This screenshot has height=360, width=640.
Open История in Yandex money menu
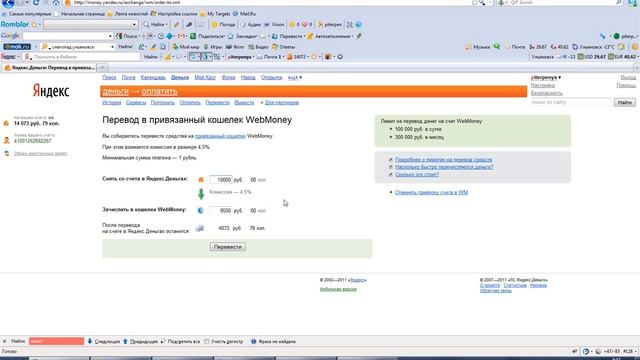(111, 102)
